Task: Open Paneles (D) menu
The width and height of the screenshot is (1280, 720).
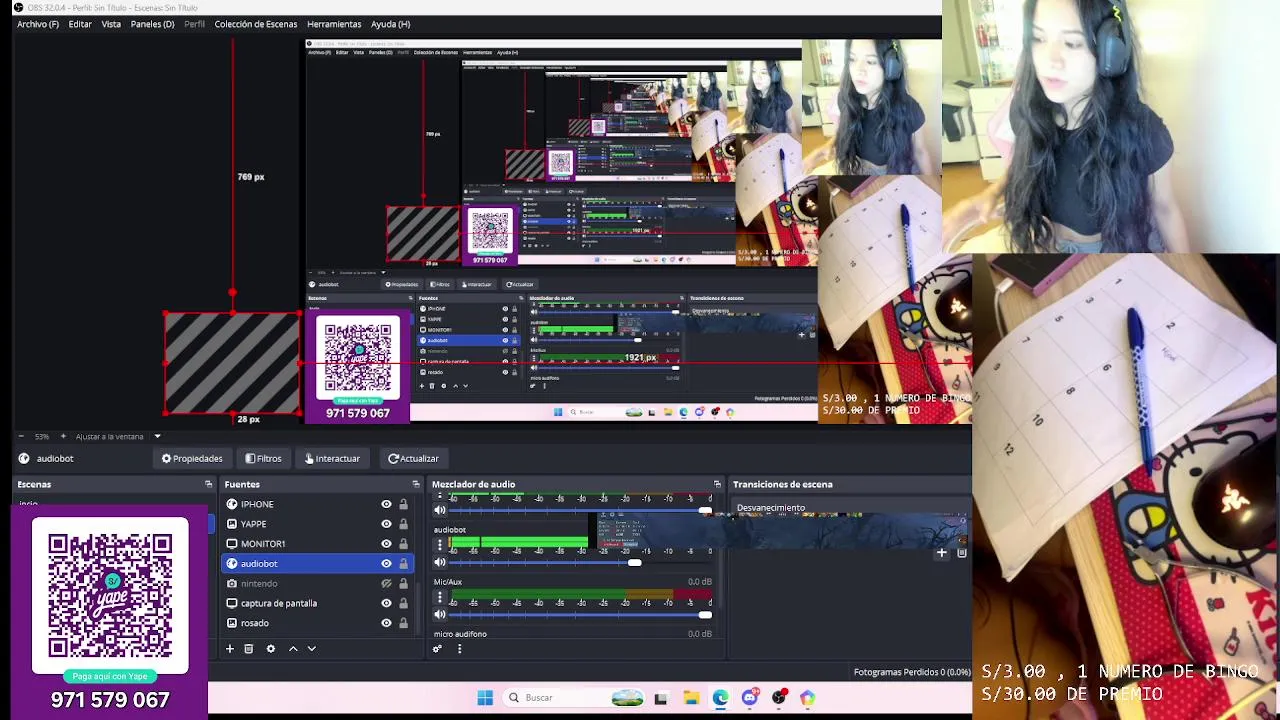Action: pos(152,24)
